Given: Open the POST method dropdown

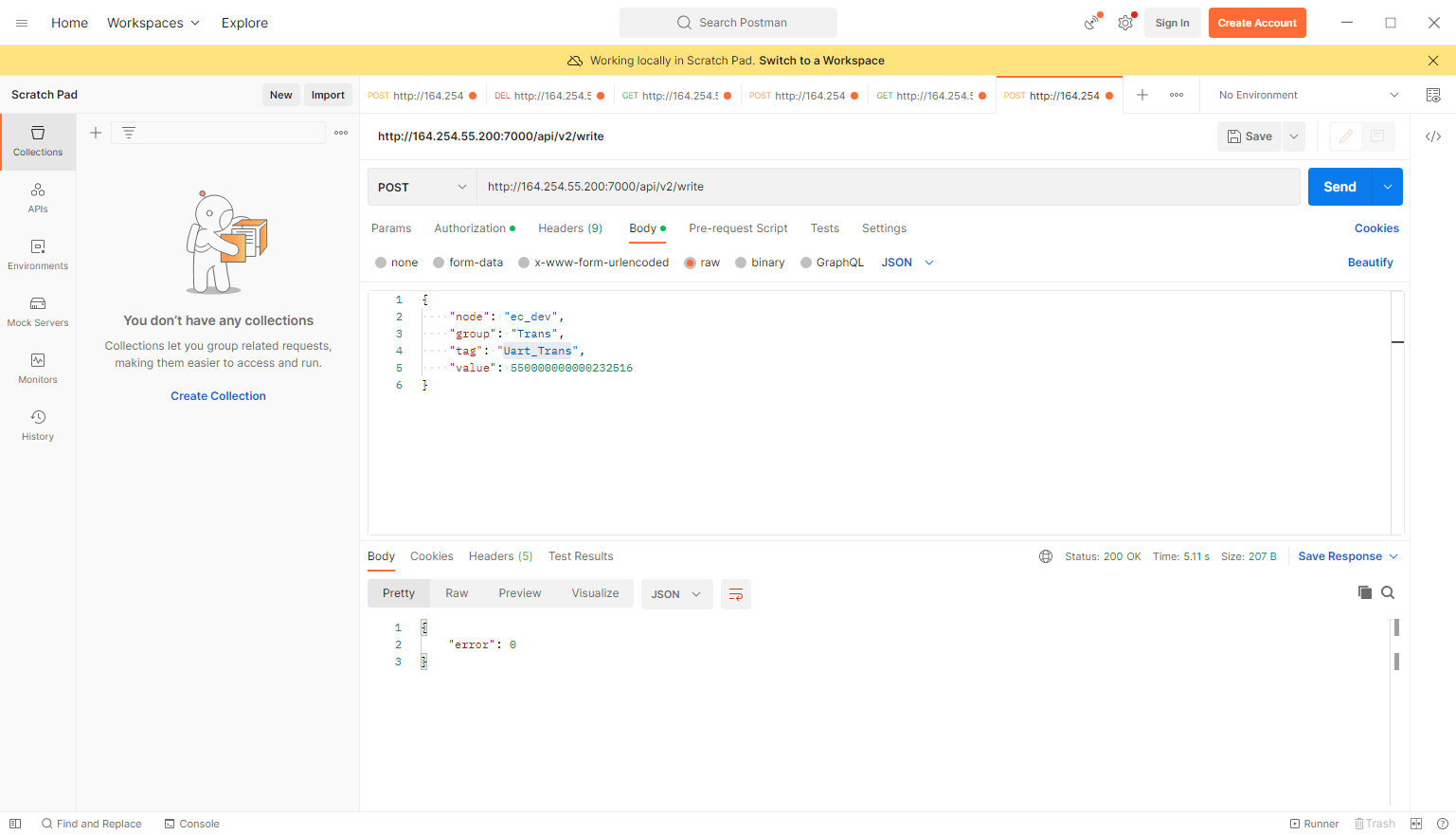Looking at the screenshot, I should coord(422,187).
